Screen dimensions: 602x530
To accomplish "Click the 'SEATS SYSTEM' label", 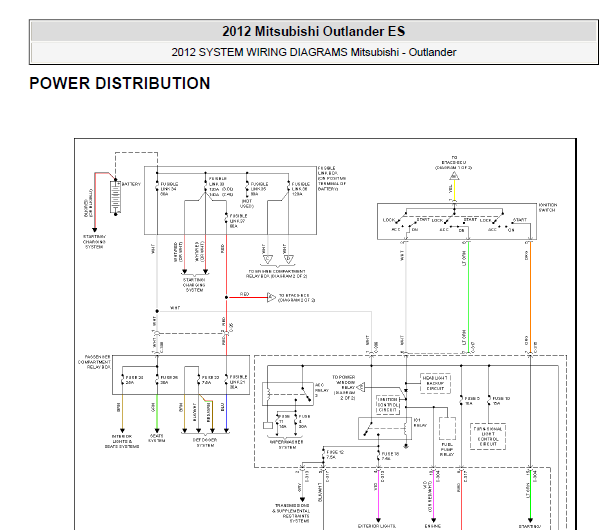I will coord(157,438).
